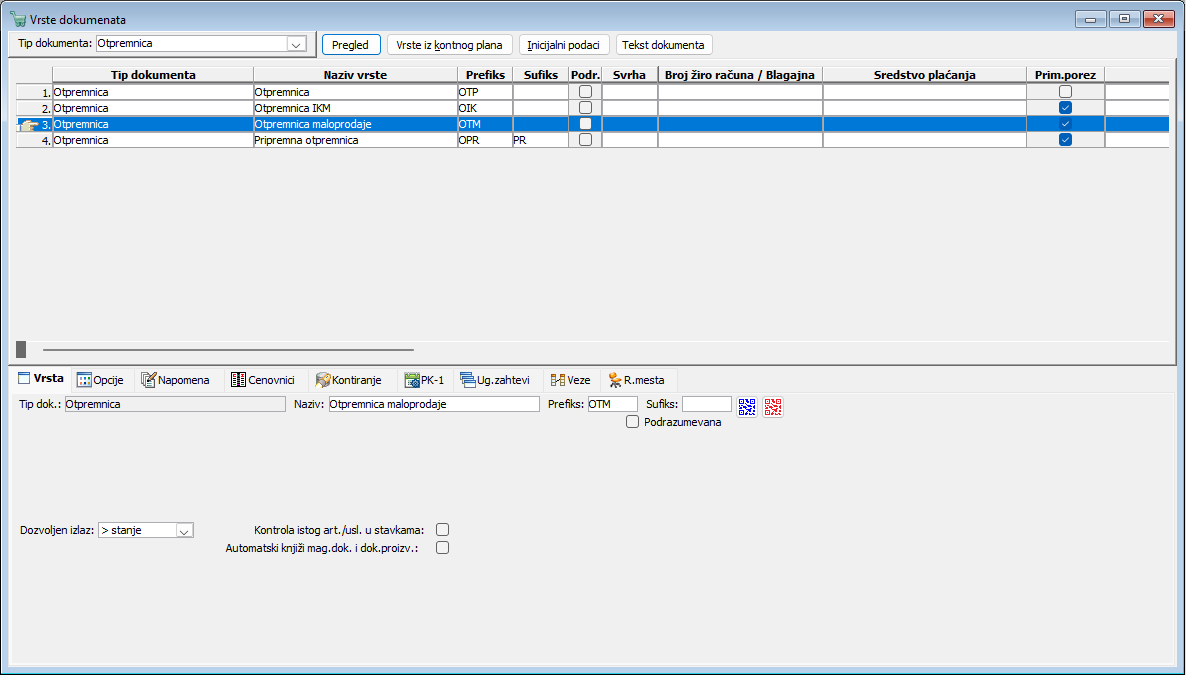
Task: Open the R.mesta tab
Action: [637, 380]
